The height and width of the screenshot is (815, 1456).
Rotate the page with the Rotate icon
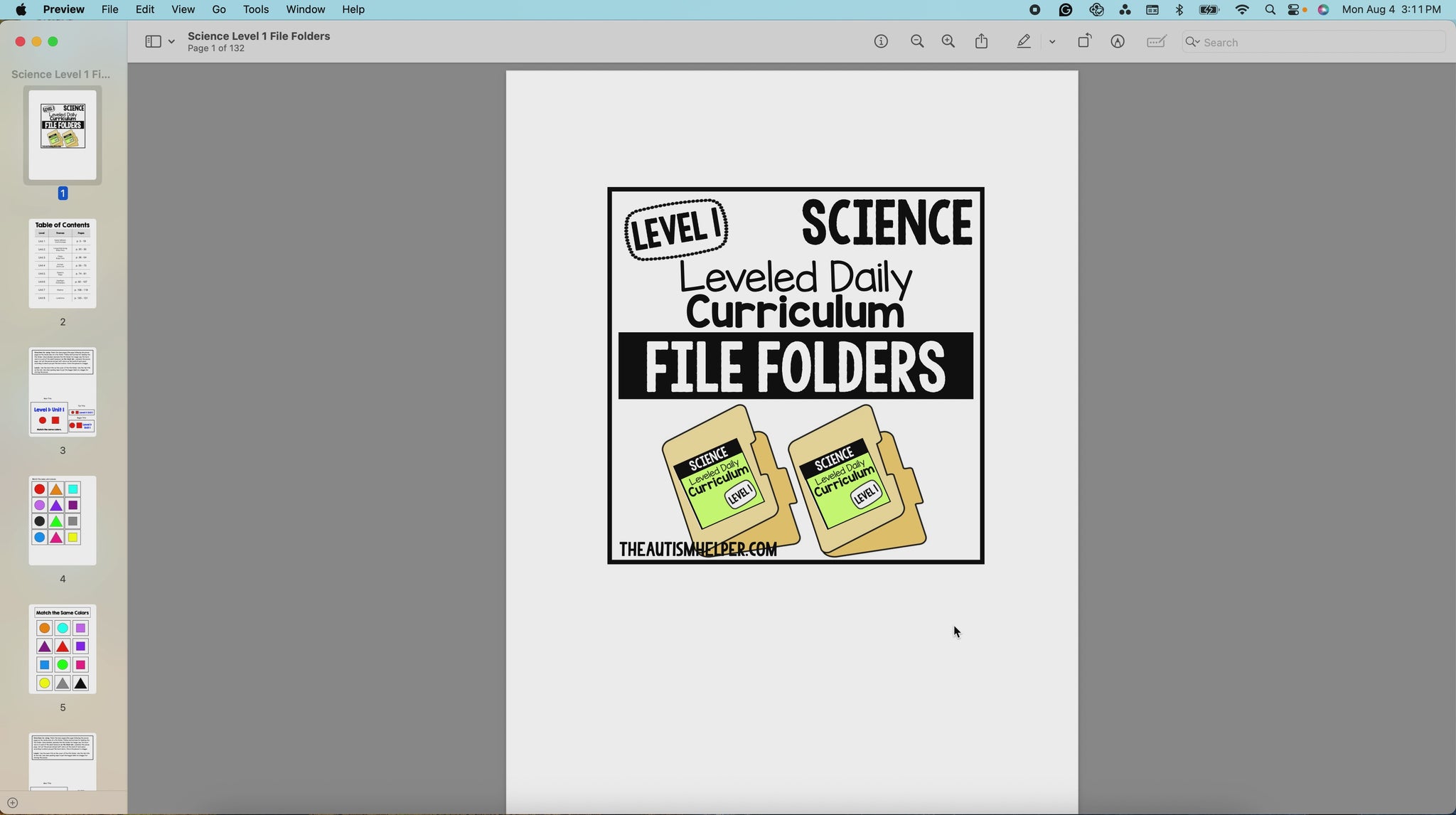1084,42
